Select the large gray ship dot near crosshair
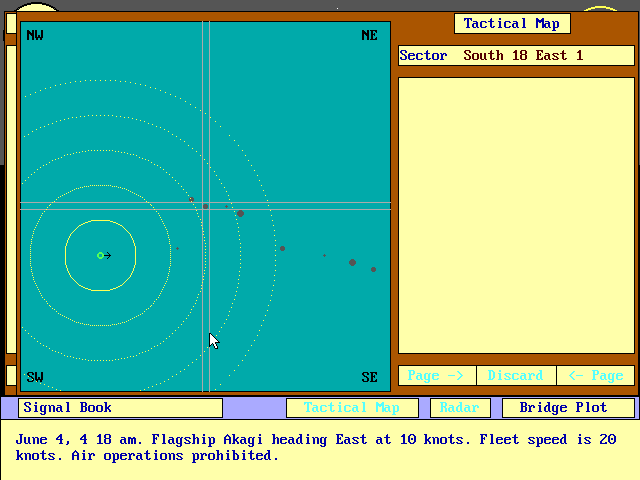640x480 pixels. click(x=240, y=213)
